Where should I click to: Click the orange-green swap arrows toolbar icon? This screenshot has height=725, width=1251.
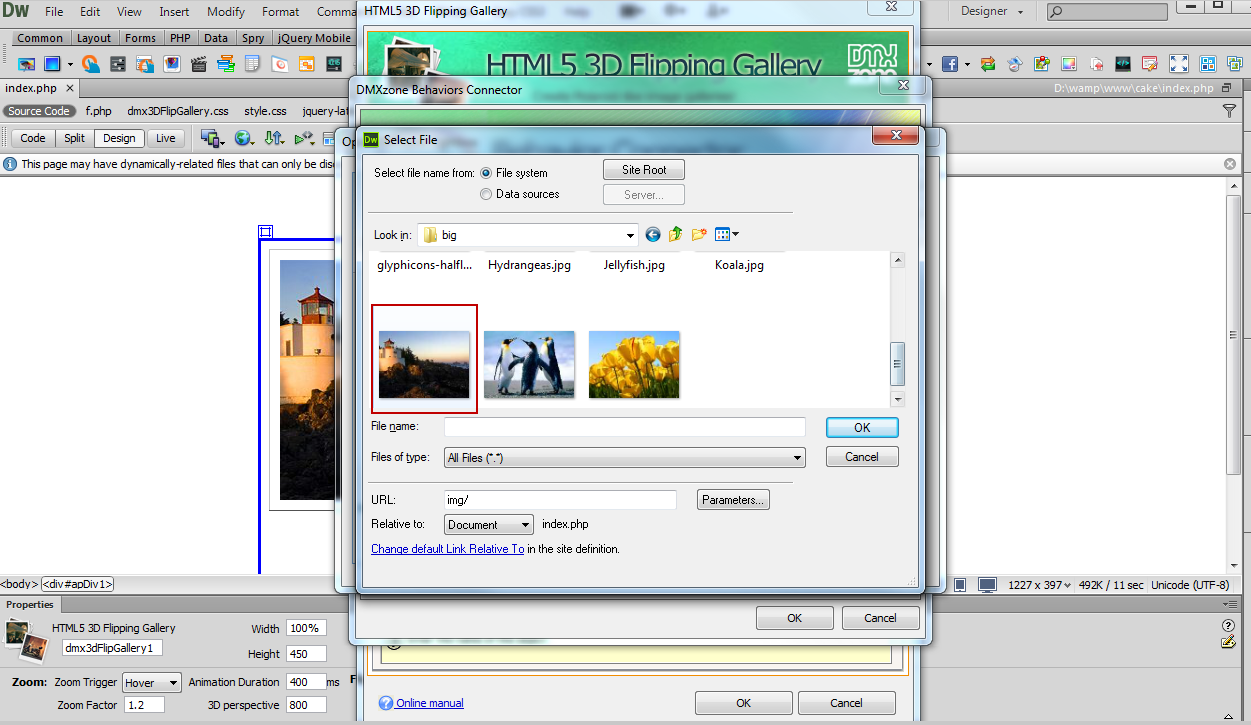point(988,64)
